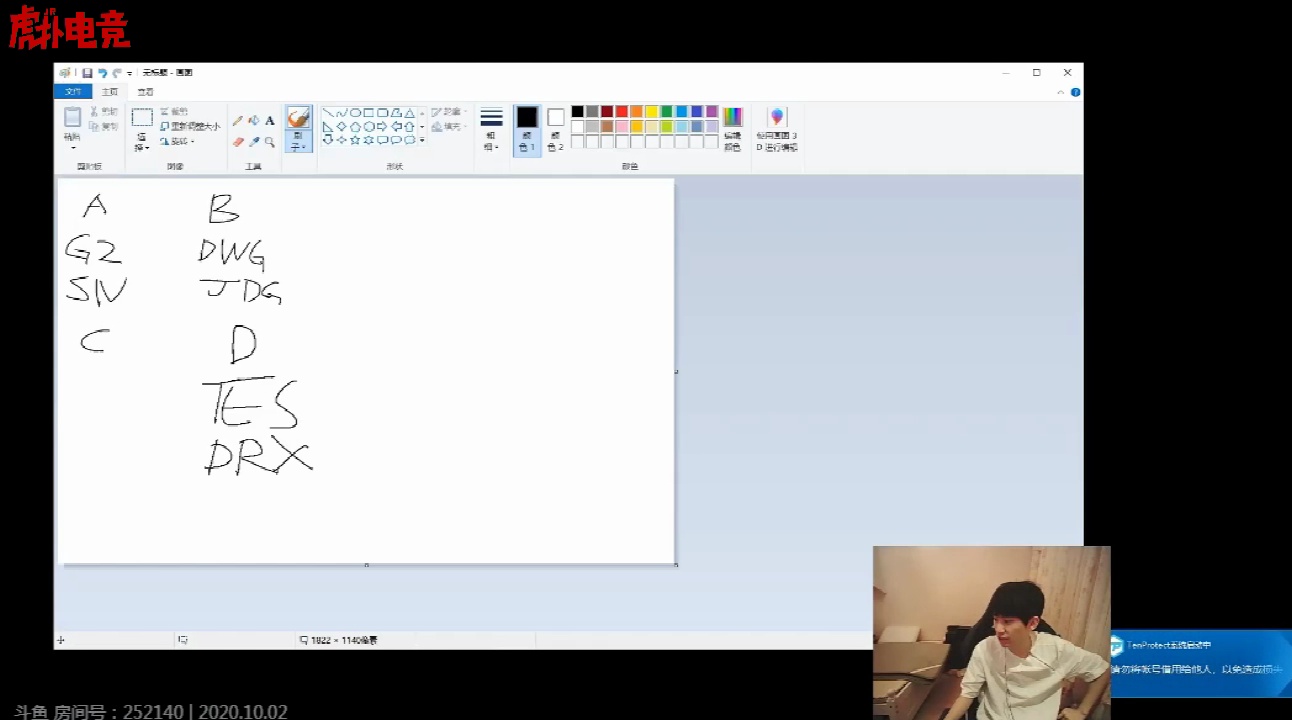Pick the Fill with color bucket tool

[254, 121]
